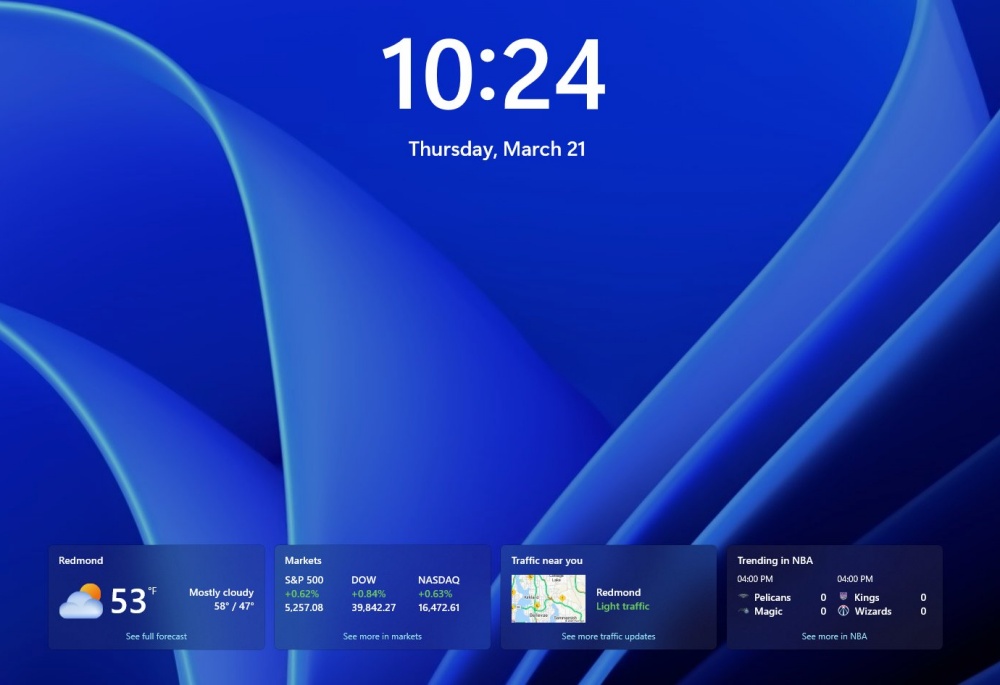Select the NASDAQ index label
Screen dimensions: 1000x685
click(439, 580)
